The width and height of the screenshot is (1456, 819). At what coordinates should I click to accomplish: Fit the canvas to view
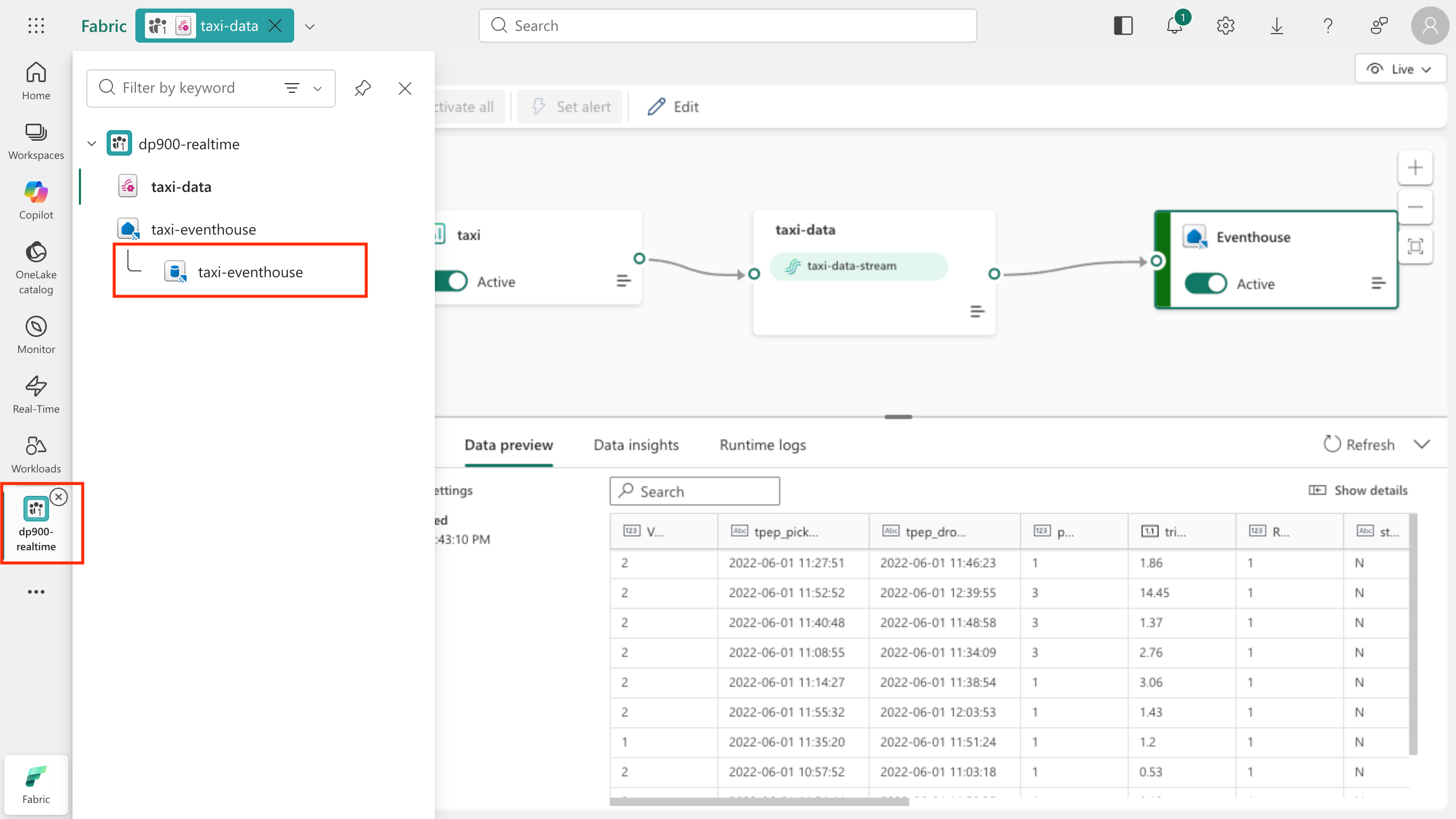click(x=1415, y=246)
